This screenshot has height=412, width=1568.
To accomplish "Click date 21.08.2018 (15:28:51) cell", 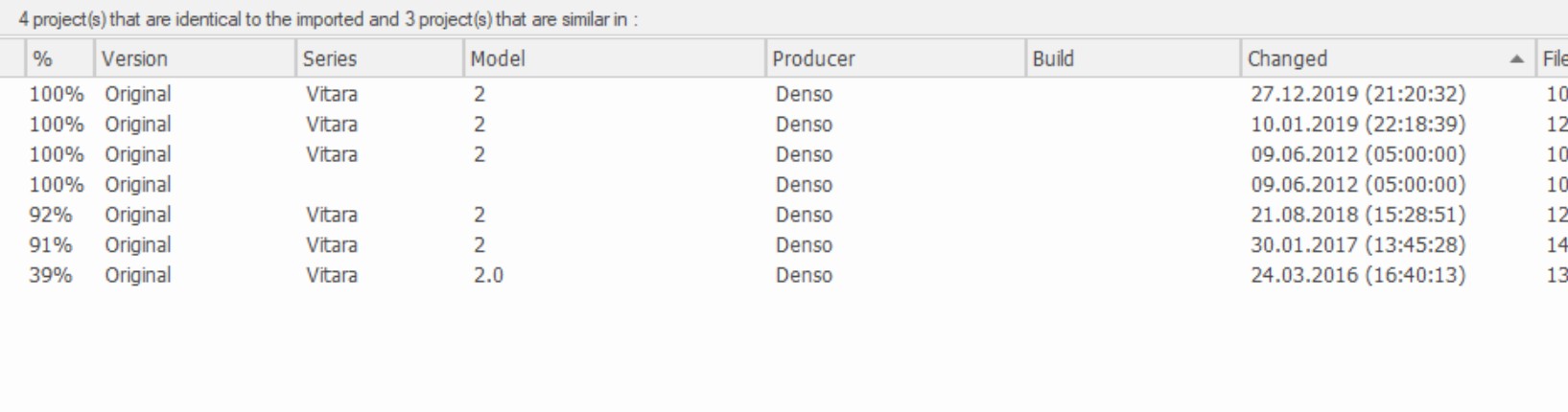I will click(1358, 216).
